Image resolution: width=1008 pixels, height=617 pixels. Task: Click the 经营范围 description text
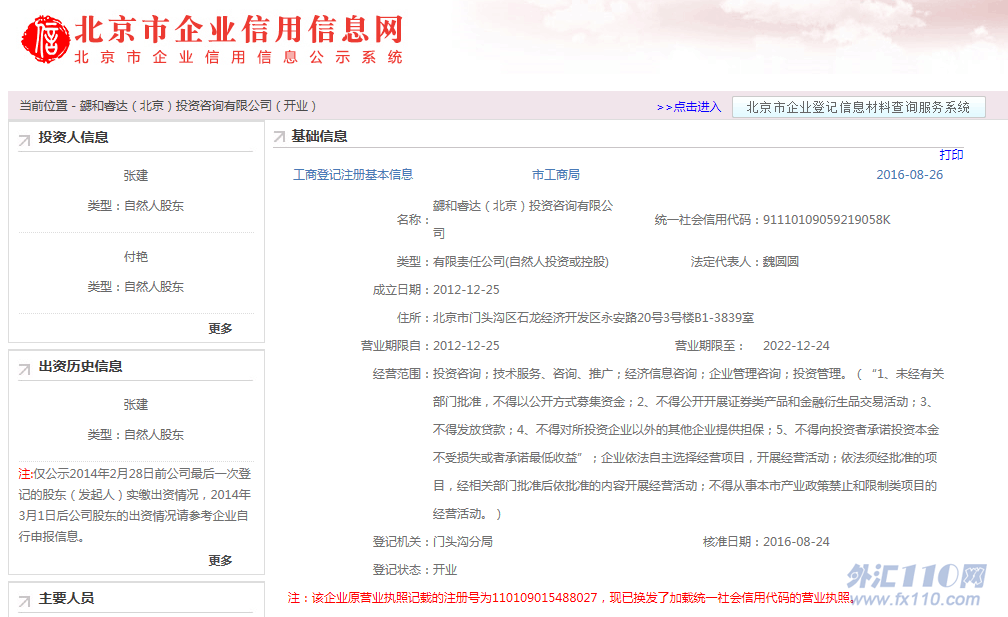point(688,443)
